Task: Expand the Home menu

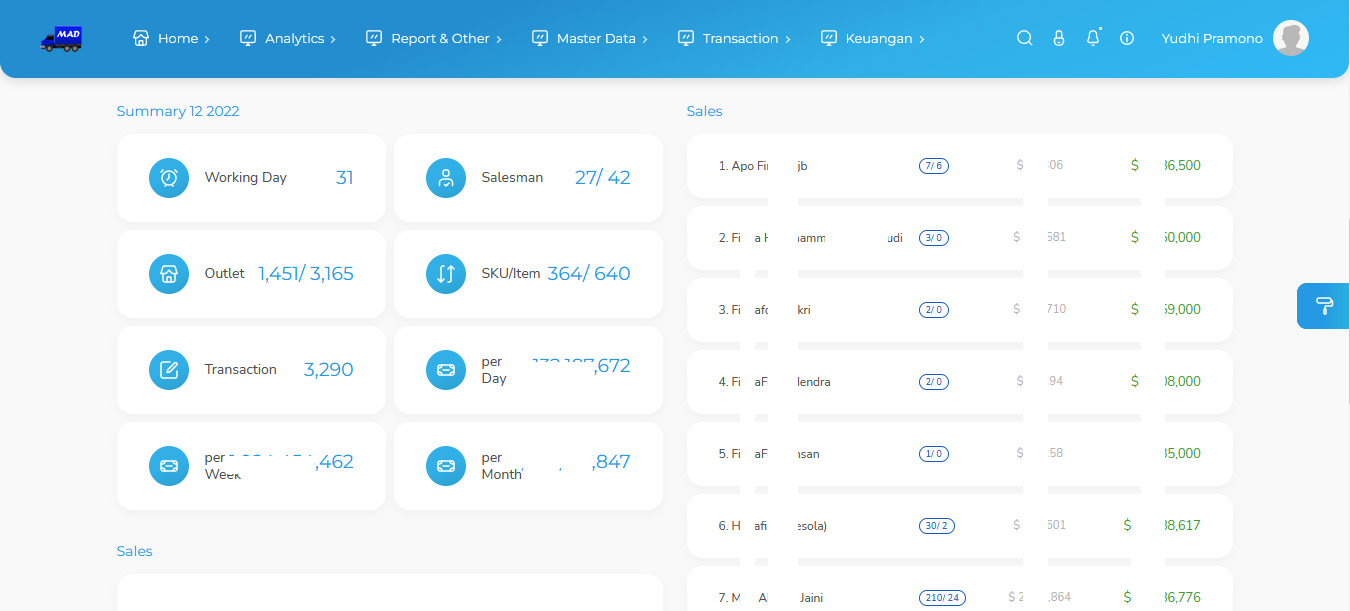Action: 171,38
